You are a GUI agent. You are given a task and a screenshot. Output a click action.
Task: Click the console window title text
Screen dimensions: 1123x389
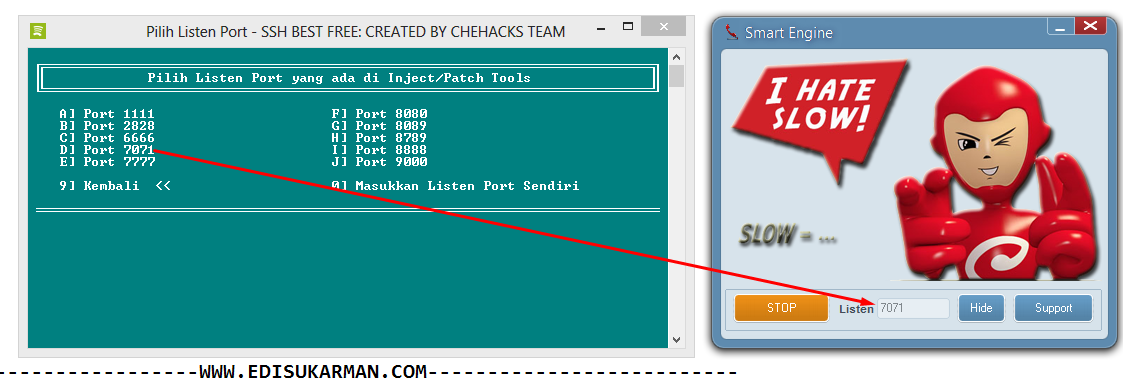pos(355,32)
